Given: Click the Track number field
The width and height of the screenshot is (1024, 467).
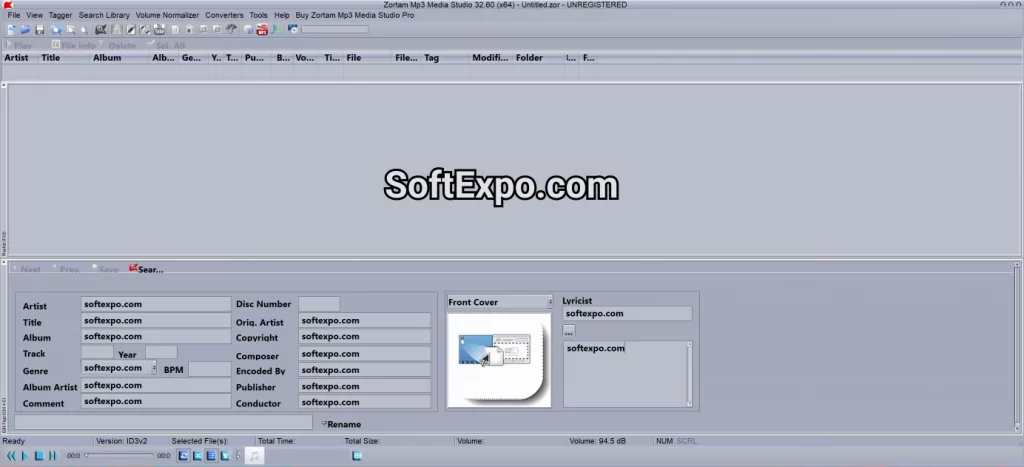Looking at the screenshot, I should point(97,353).
